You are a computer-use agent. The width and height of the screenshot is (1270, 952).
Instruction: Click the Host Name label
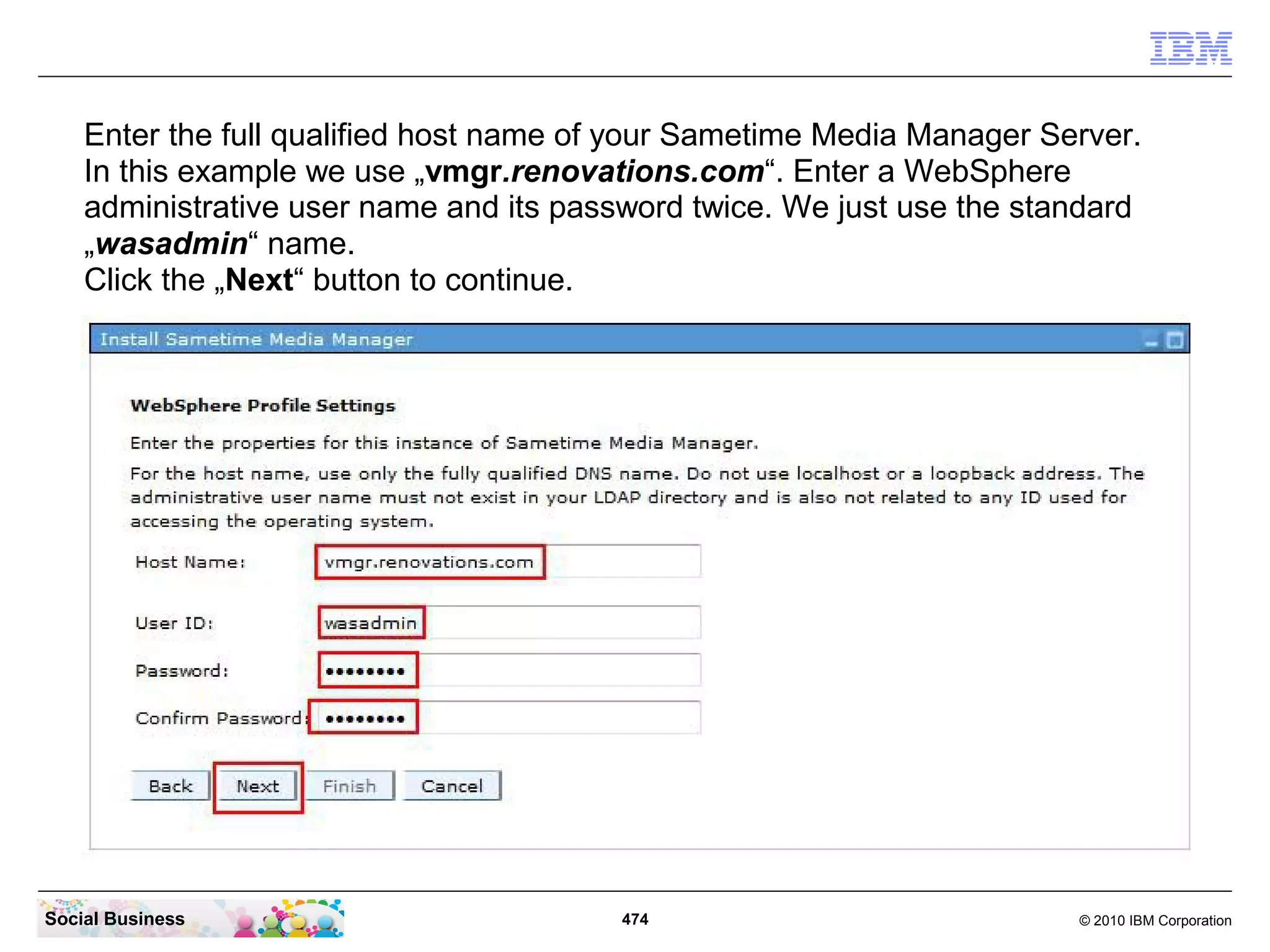point(190,562)
